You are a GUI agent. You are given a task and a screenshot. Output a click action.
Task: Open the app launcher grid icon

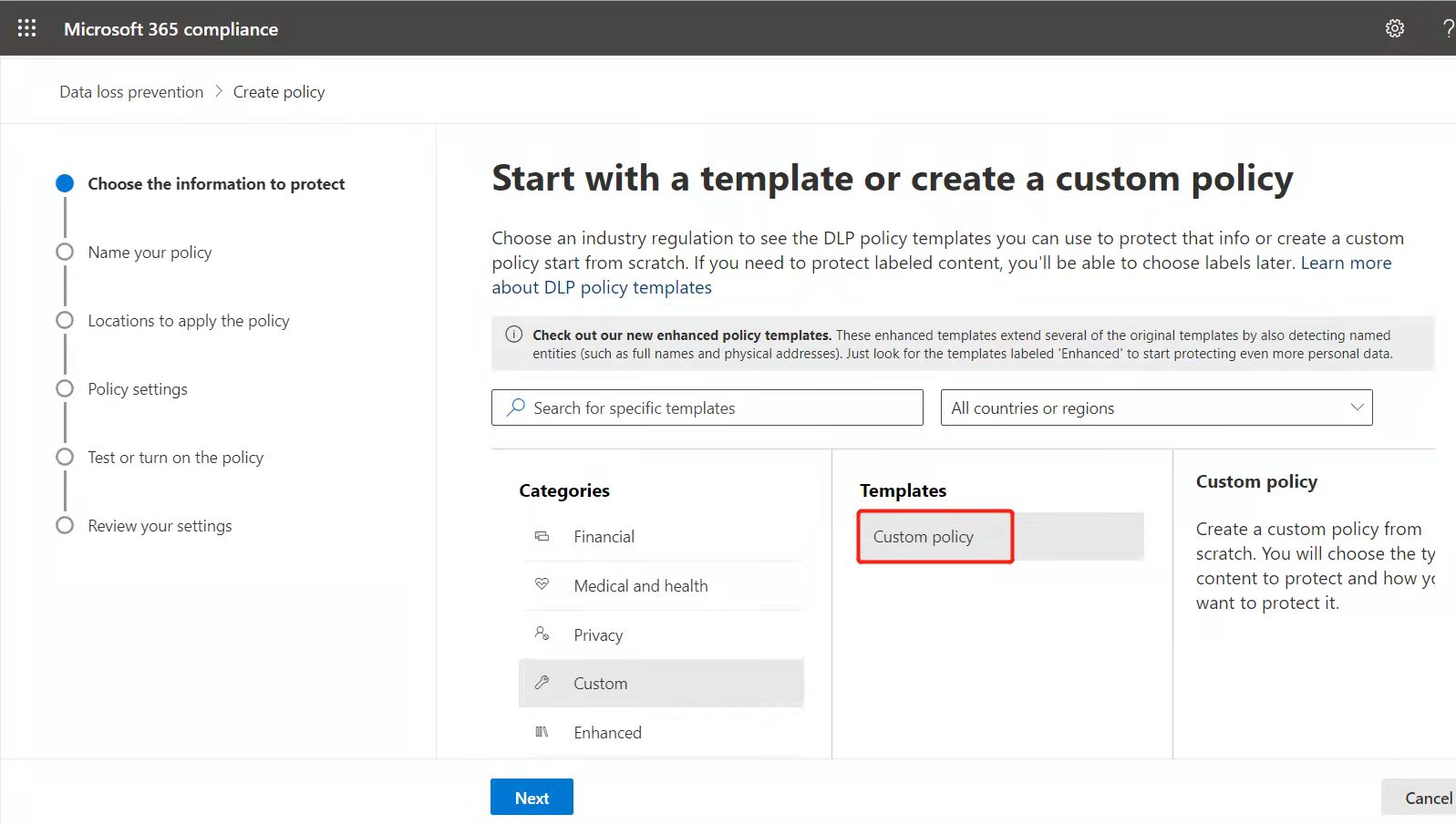coord(26,28)
